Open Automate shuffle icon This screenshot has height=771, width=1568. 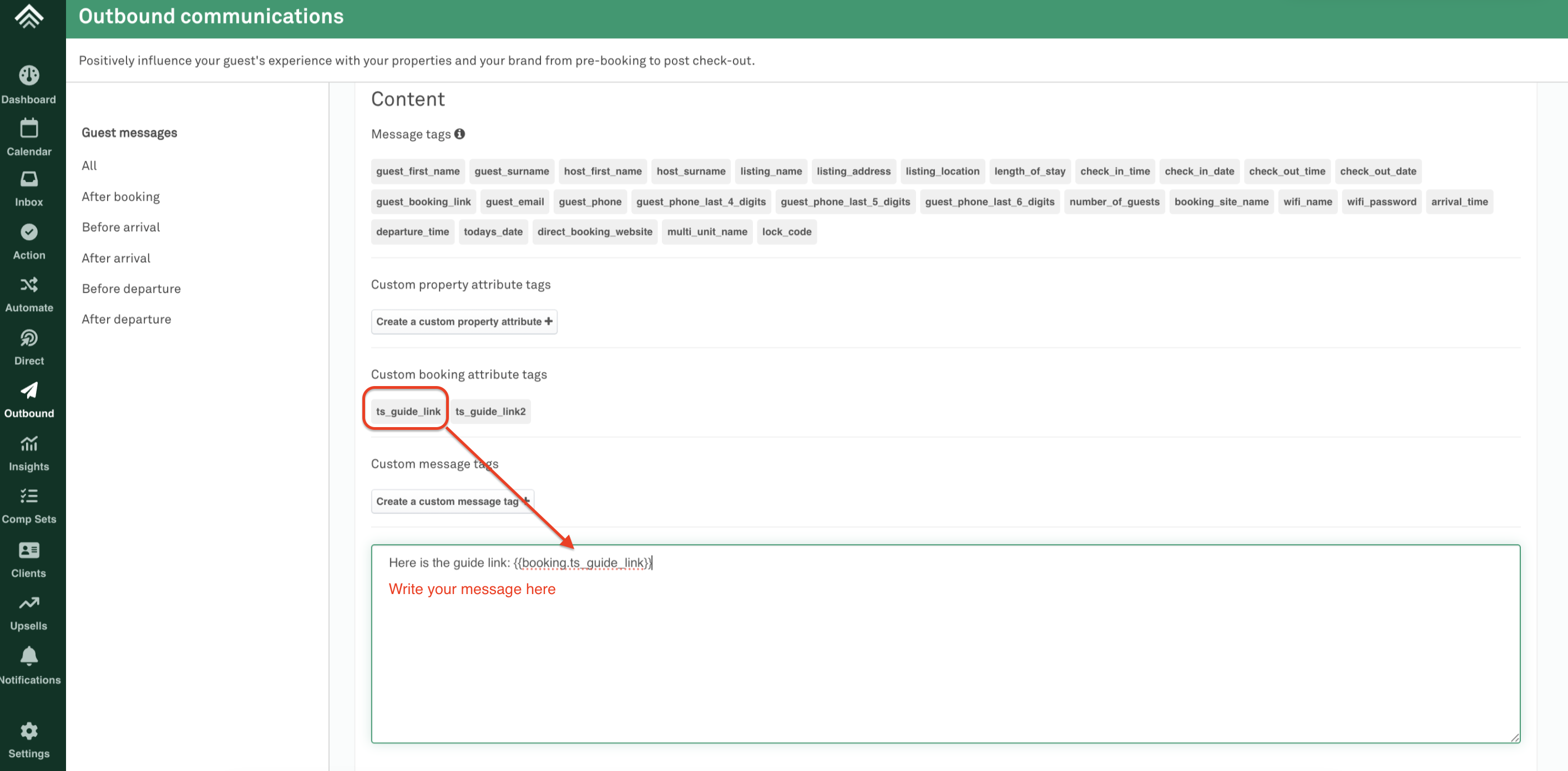coord(29,285)
